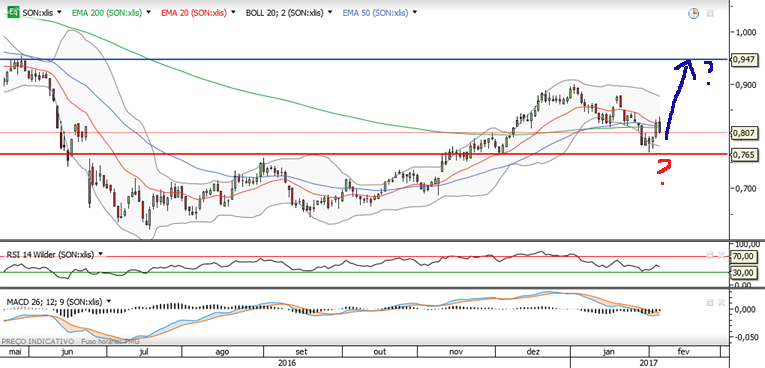
Task: Click the 'set' month on the time axis
Action: (302, 351)
